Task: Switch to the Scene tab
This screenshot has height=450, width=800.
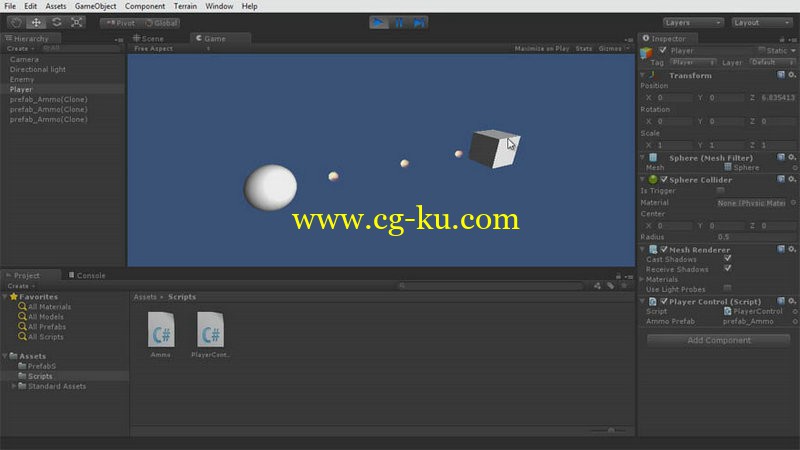Action: (x=149, y=38)
